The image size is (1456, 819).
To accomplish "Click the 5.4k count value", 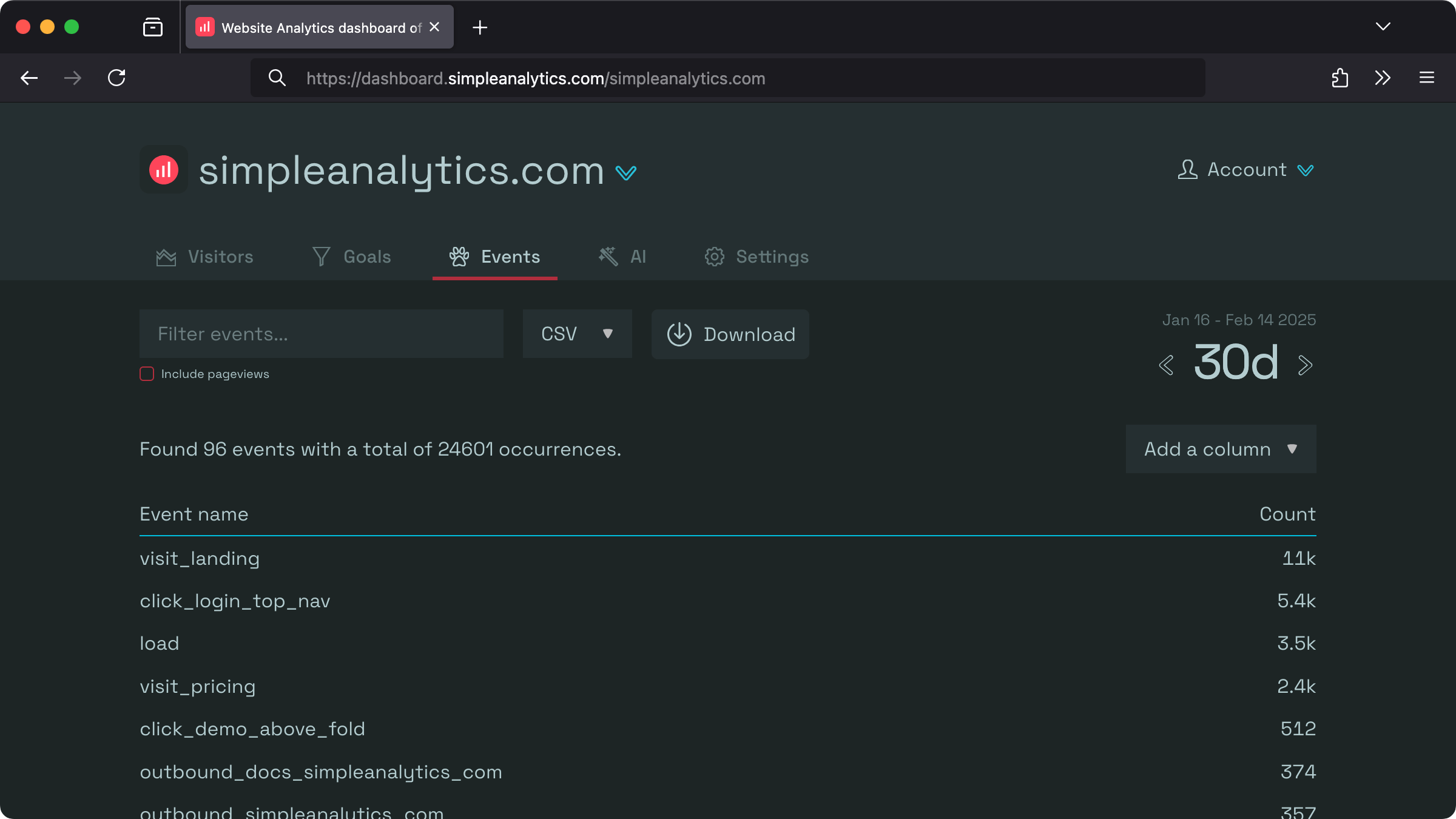I will click(1296, 601).
